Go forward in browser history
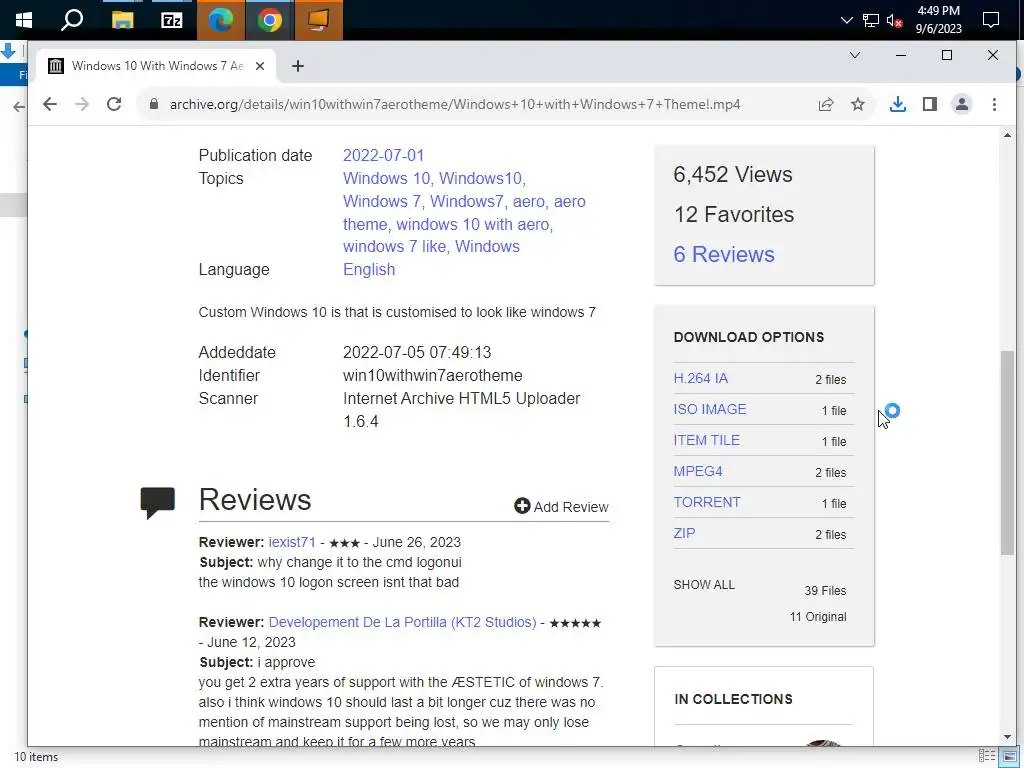The image size is (1024, 768). [82, 104]
